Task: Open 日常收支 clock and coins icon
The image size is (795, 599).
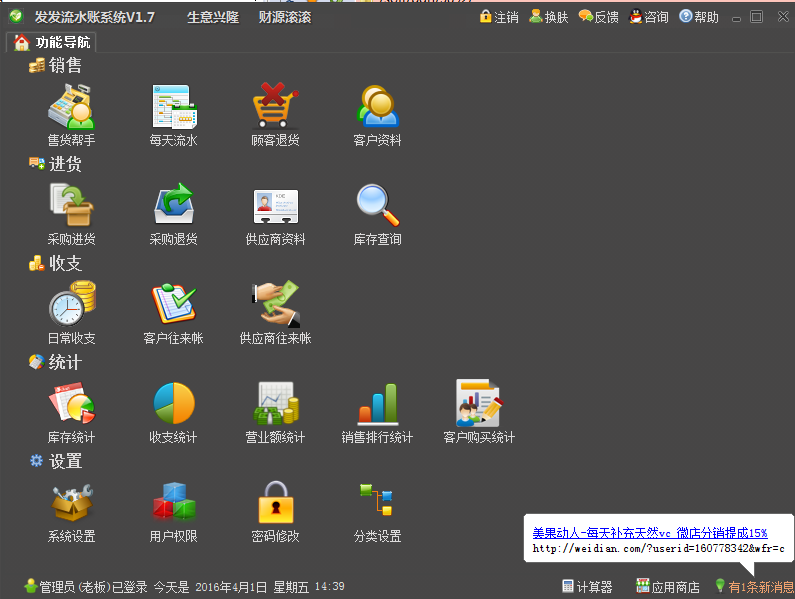Action: [71, 304]
